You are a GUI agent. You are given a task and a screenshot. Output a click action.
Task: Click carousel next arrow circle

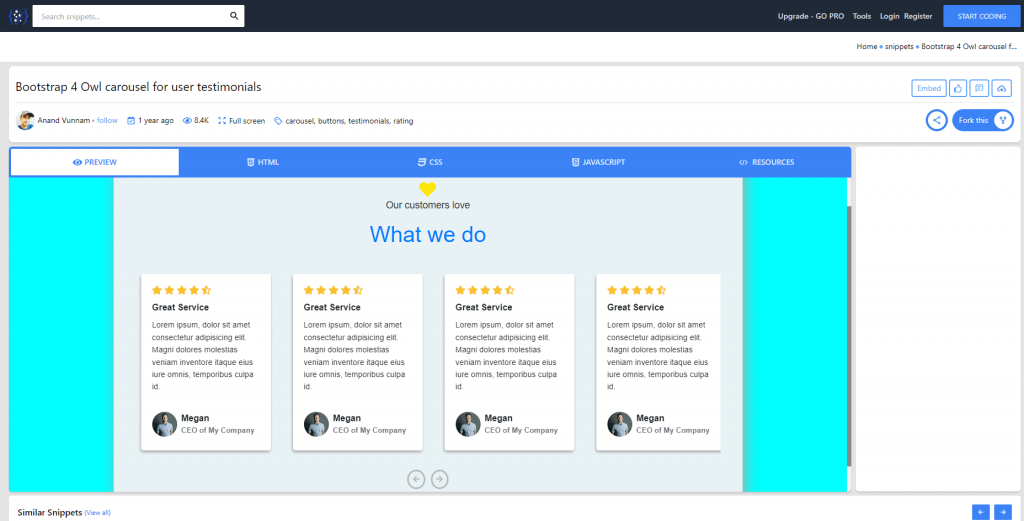[x=440, y=479]
